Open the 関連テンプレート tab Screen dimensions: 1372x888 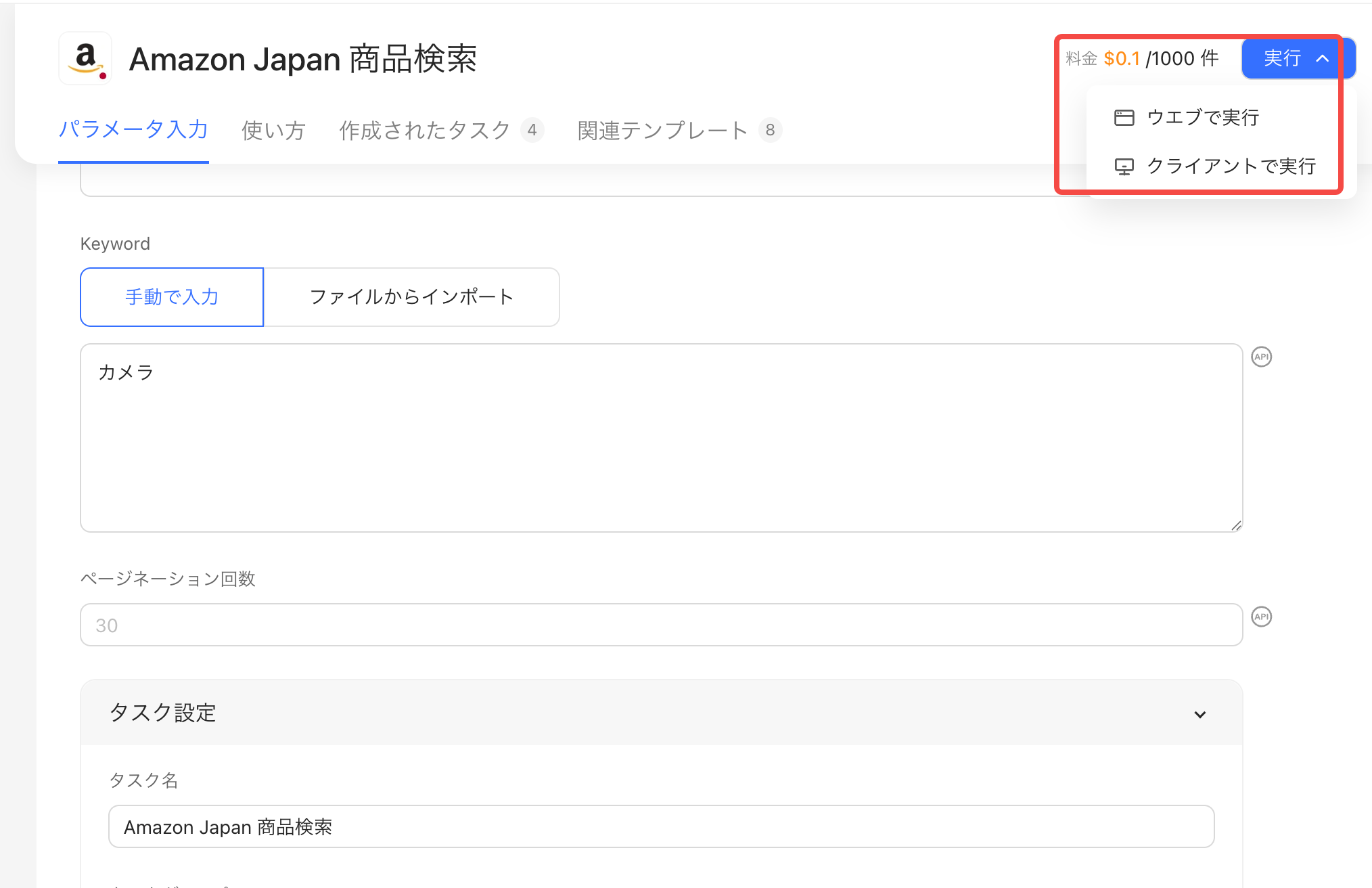(679, 130)
